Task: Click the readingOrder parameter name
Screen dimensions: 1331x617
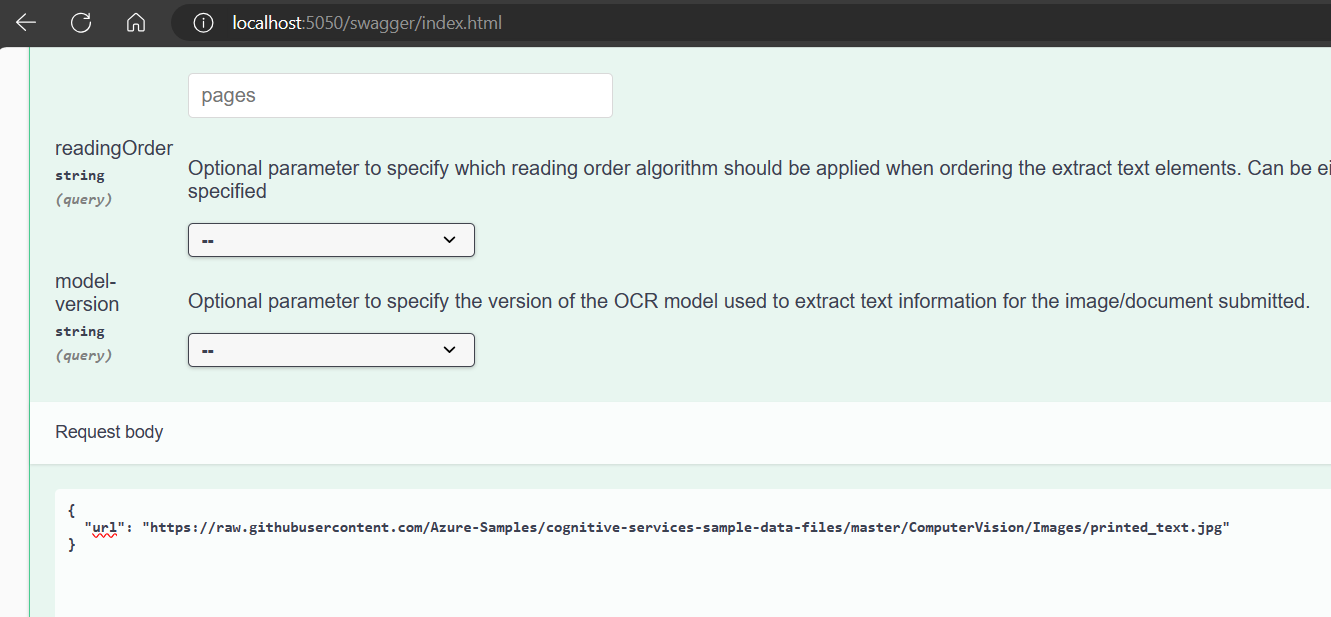Action: (x=114, y=147)
